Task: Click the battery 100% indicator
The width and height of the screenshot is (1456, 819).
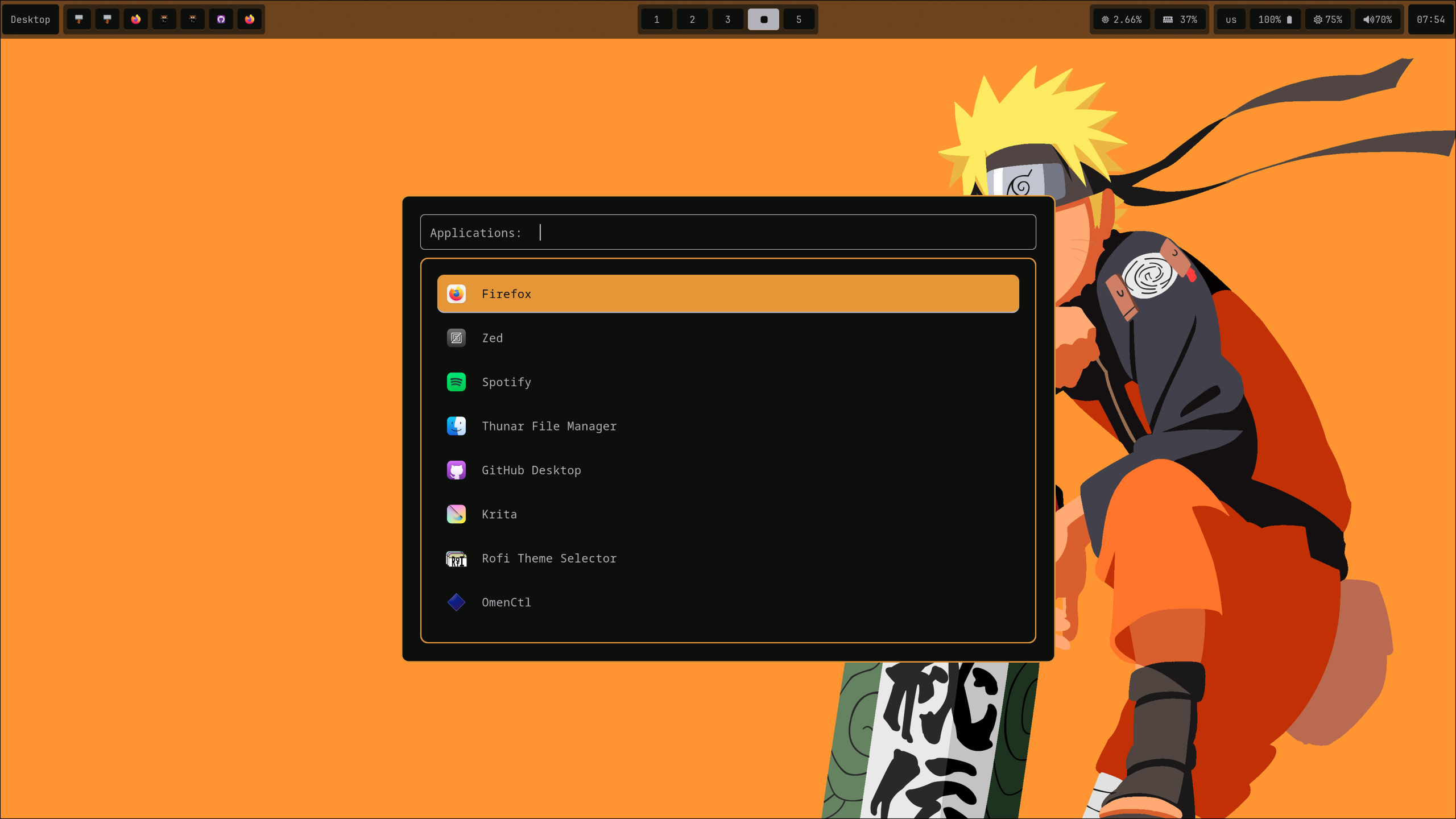Action: coord(1275,19)
